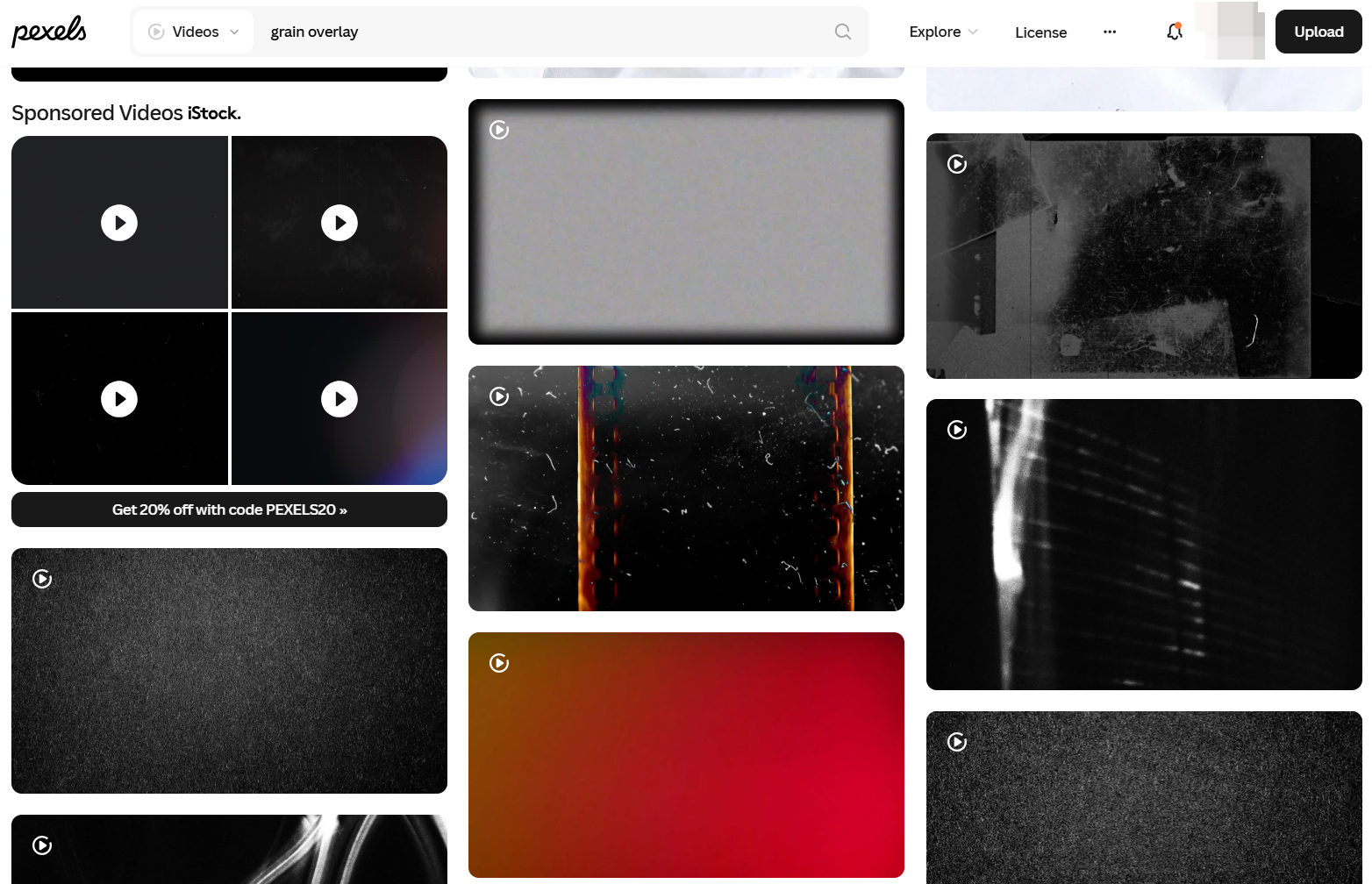Click the video camera icon in the search selector

(156, 31)
